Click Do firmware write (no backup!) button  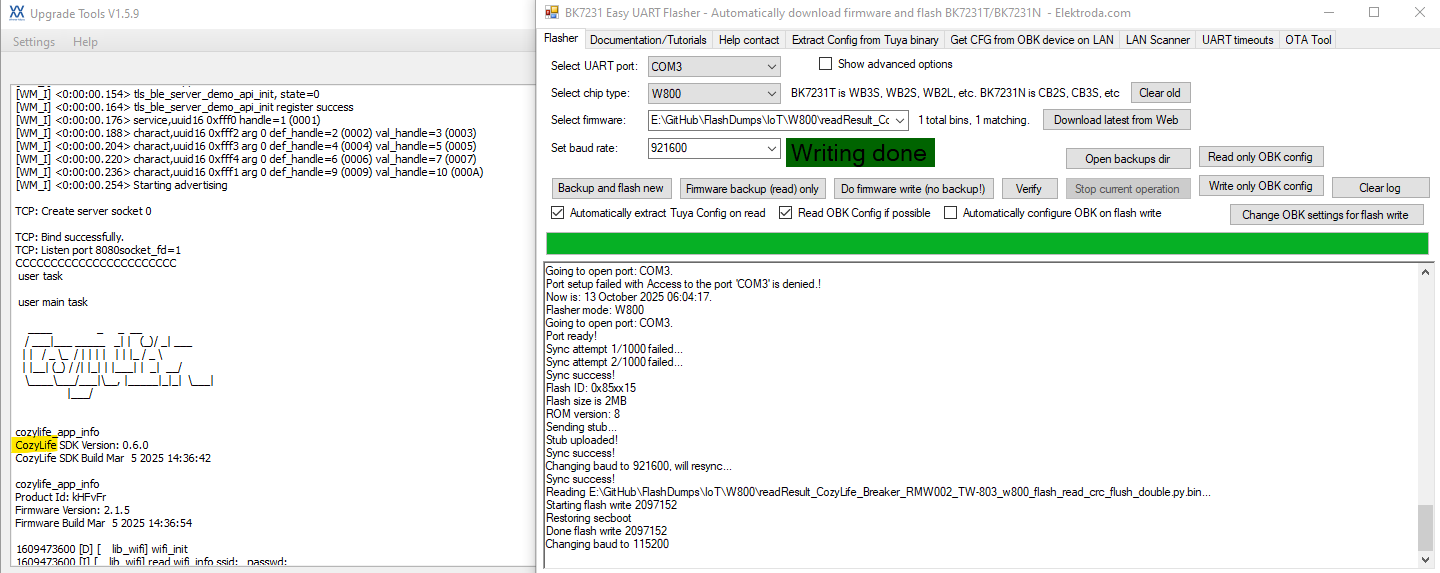coord(913,189)
